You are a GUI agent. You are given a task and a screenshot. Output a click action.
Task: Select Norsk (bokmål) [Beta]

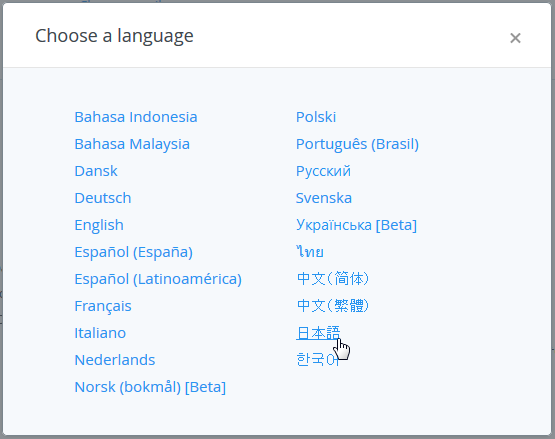150,387
